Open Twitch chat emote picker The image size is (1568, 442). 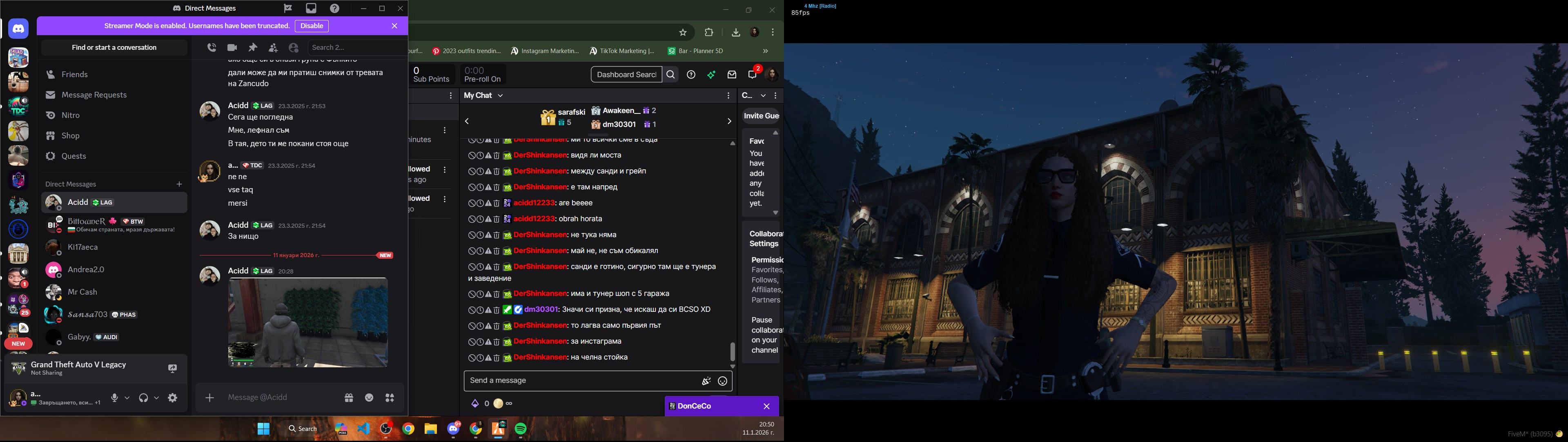coord(722,381)
